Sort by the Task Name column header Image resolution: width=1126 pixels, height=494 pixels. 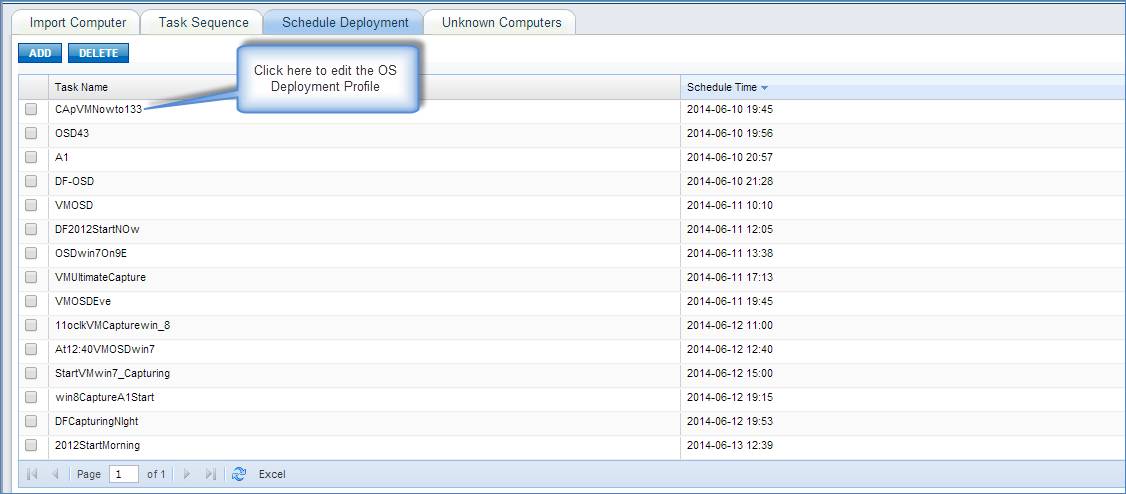(x=81, y=88)
